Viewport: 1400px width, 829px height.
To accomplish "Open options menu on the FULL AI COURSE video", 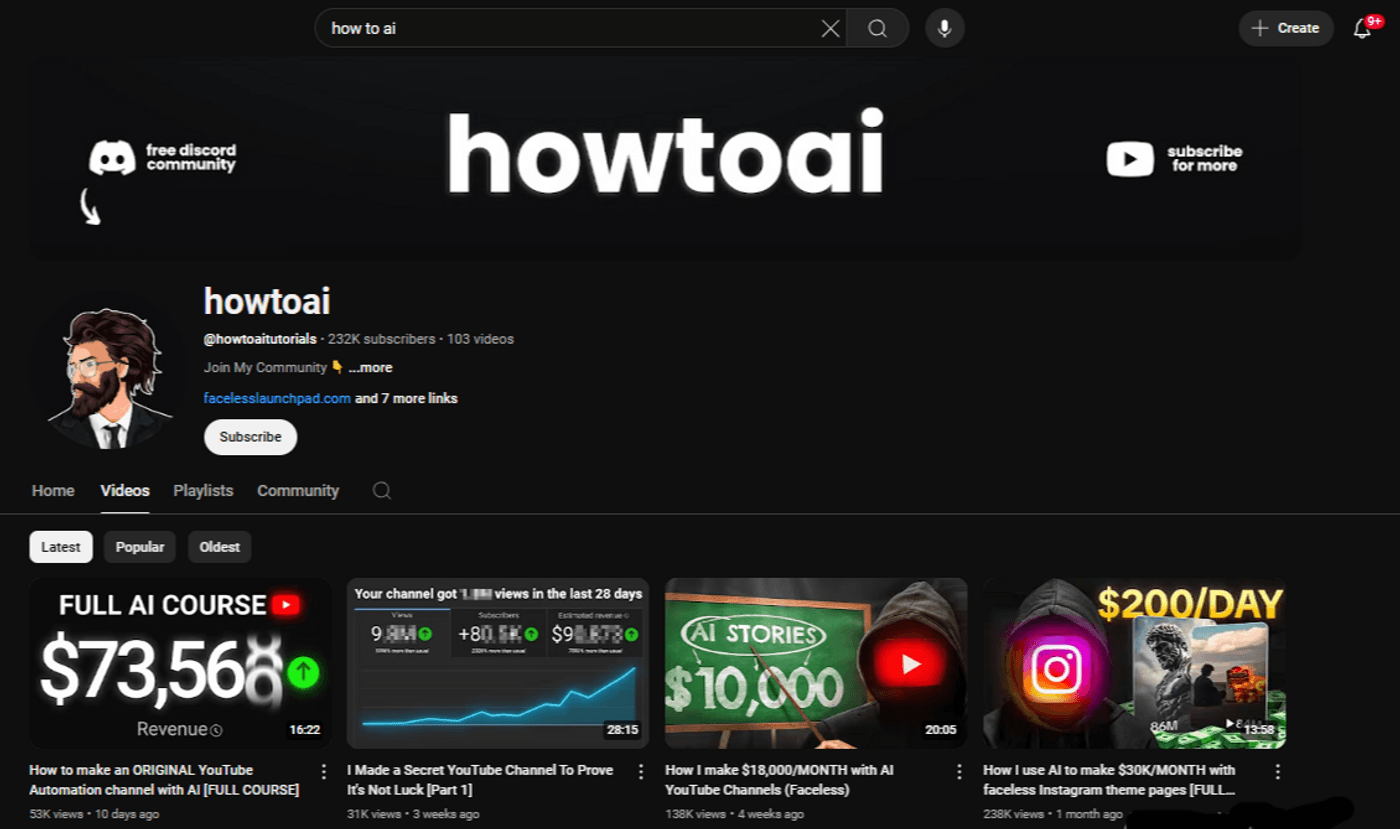I will [323, 771].
